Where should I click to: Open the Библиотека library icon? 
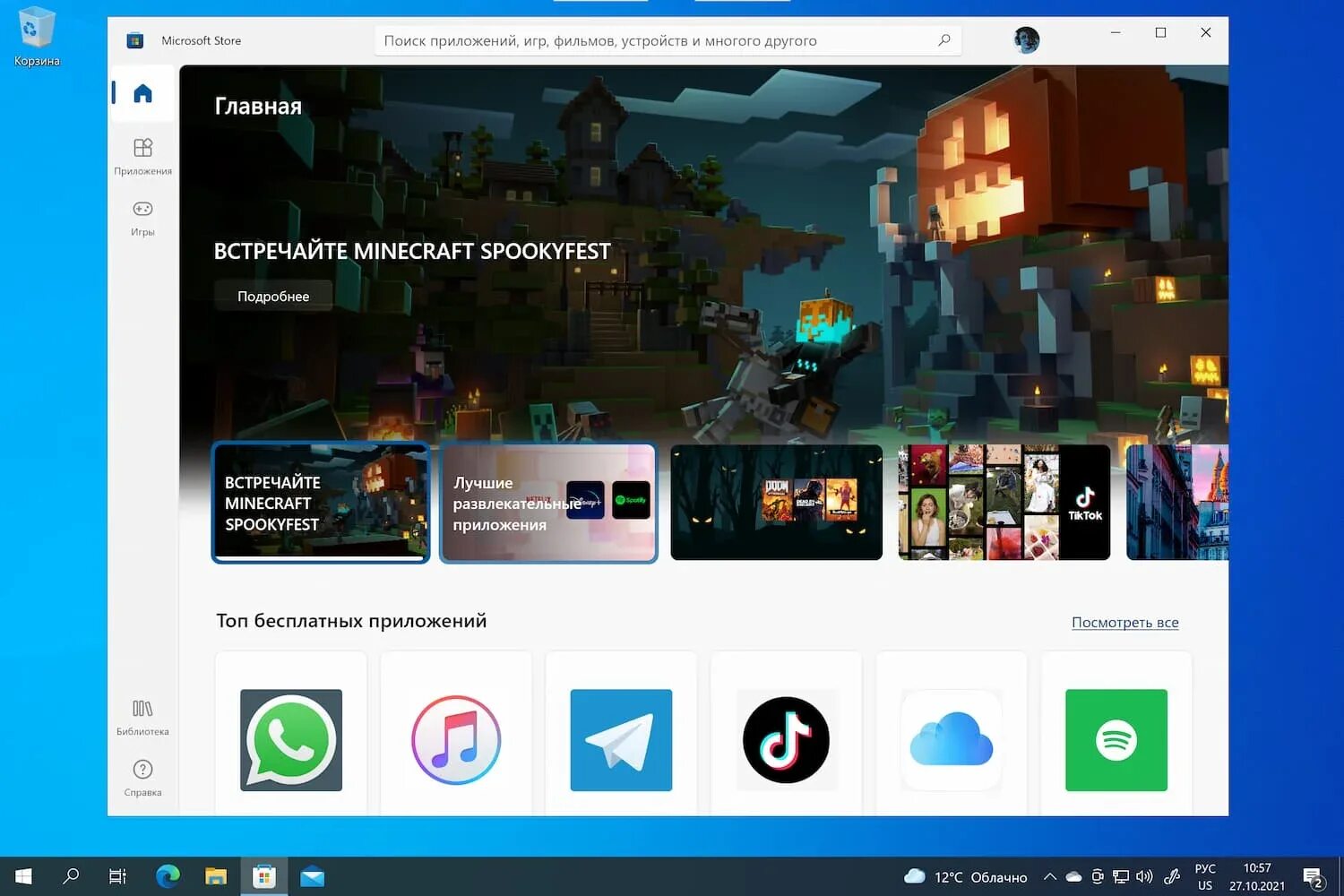click(142, 717)
